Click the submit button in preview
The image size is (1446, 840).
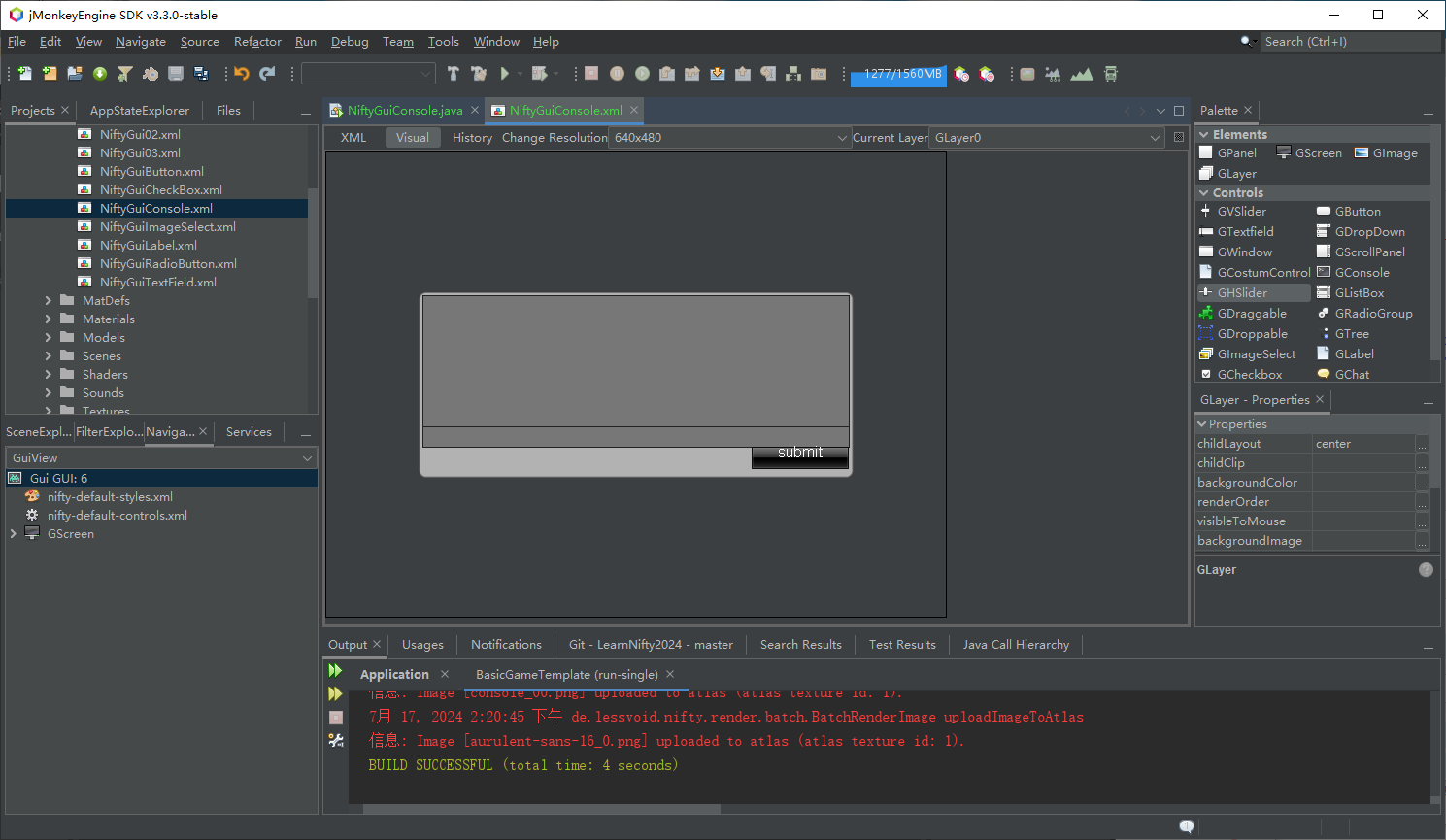tap(799, 456)
